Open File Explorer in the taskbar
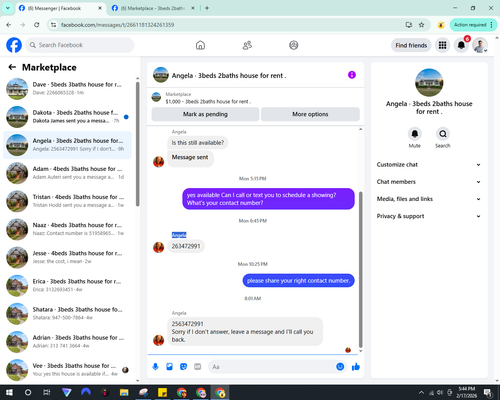The width and height of the screenshot is (500, 400). (x=124, y=392)
